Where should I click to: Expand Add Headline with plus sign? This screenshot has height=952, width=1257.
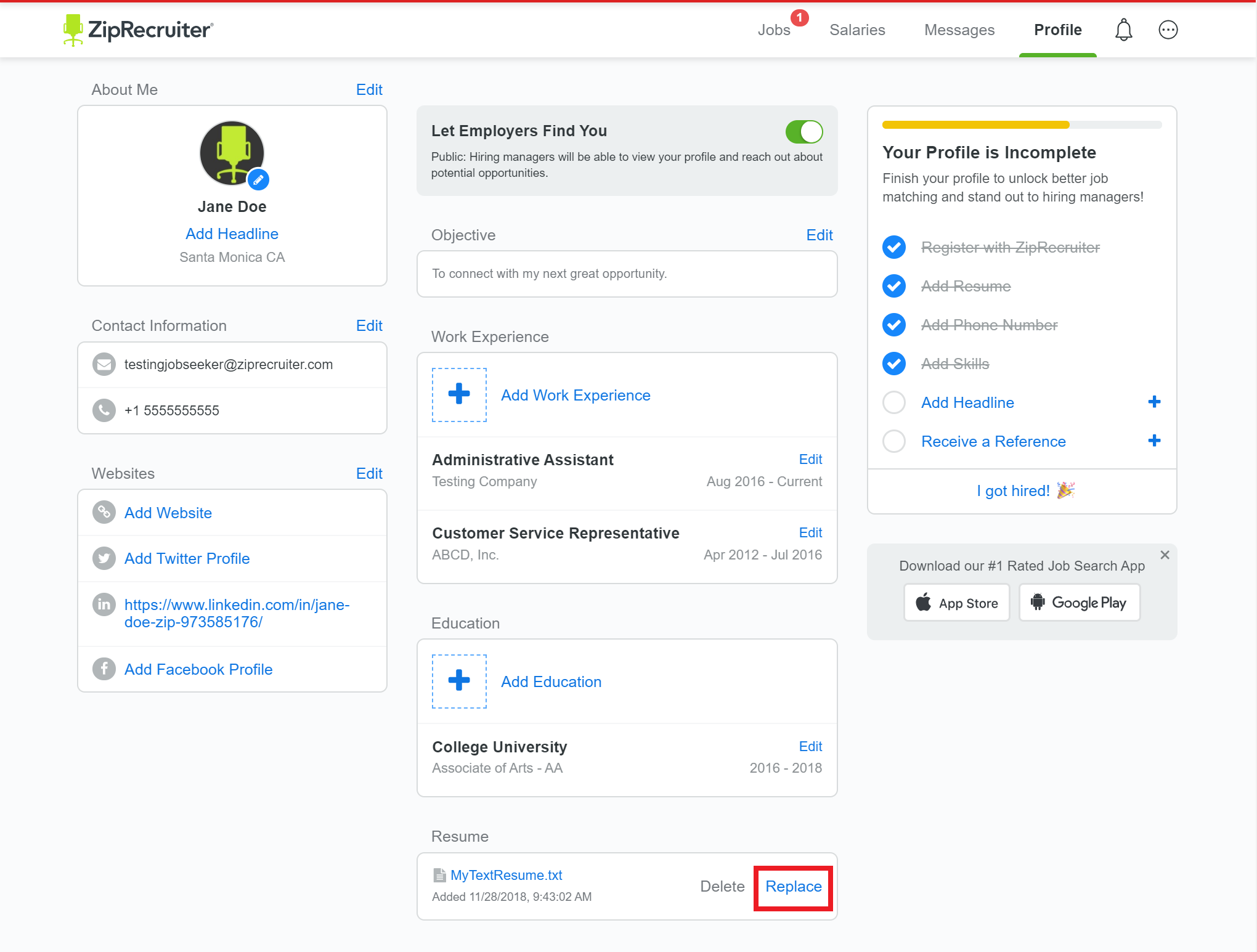click(x=1154, y=402)
